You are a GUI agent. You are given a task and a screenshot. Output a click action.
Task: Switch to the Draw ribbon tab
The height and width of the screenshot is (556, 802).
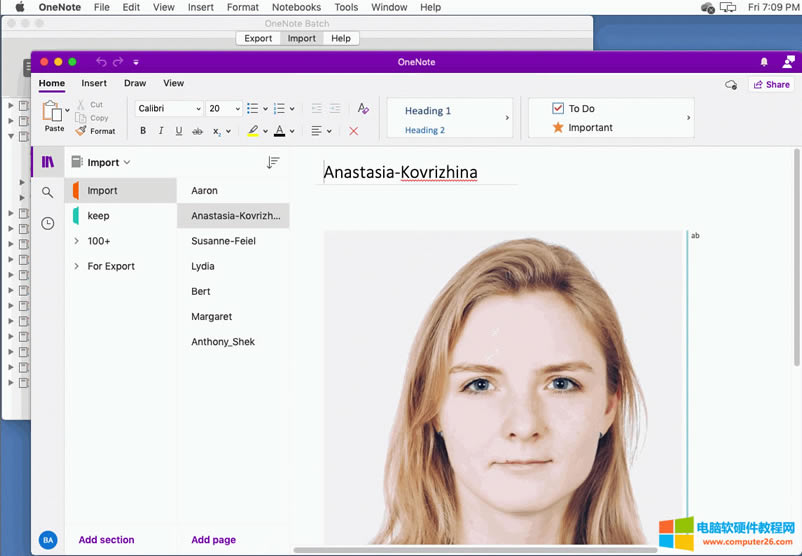coord(135,84)
